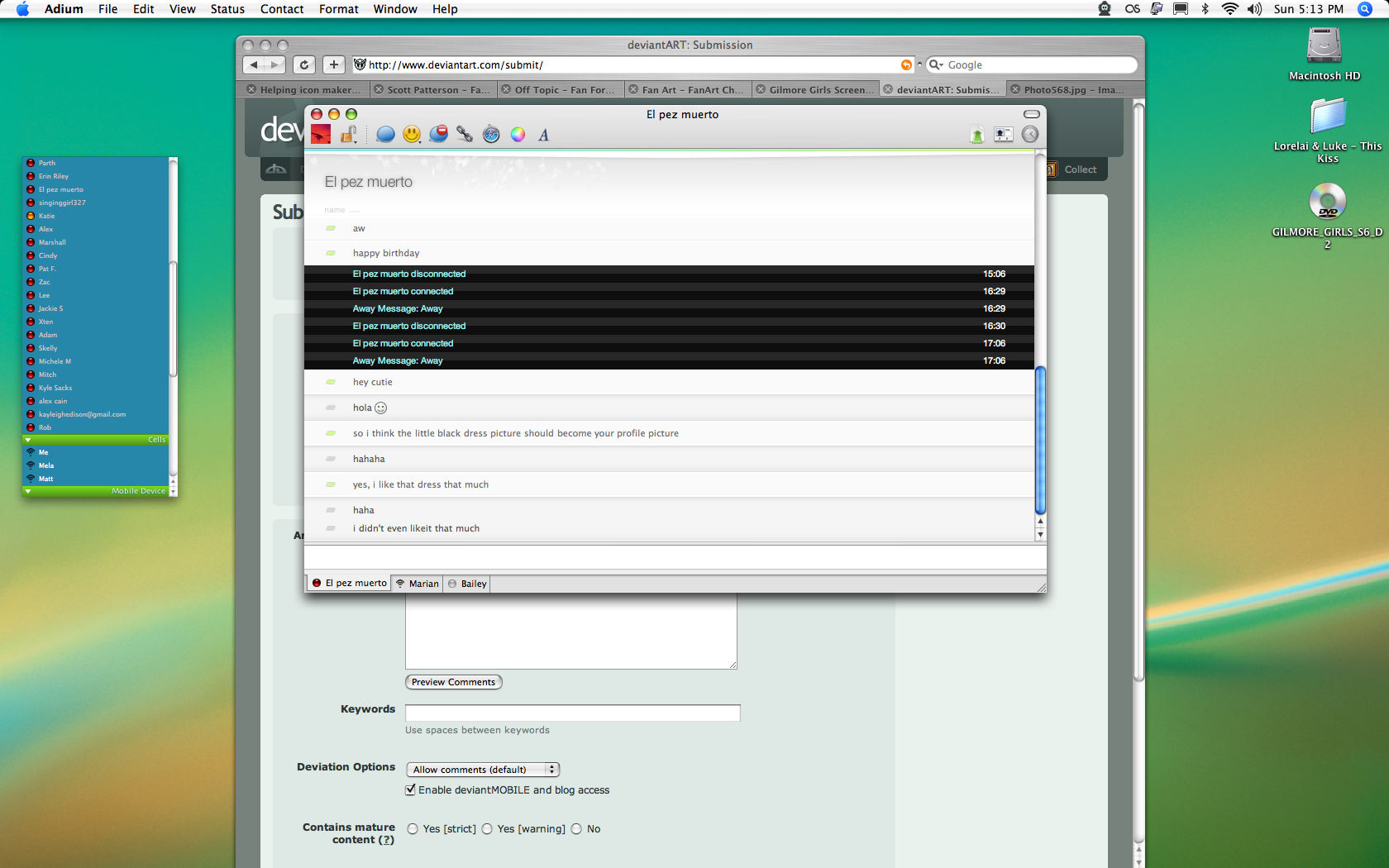Click the browser back arrow button
The height and width of the screenshot is (868, 1389).
click(x=254, y=64)
